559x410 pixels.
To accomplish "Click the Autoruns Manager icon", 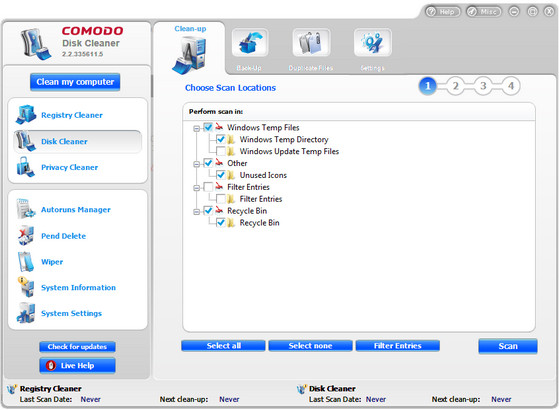I will click(26, 209).
